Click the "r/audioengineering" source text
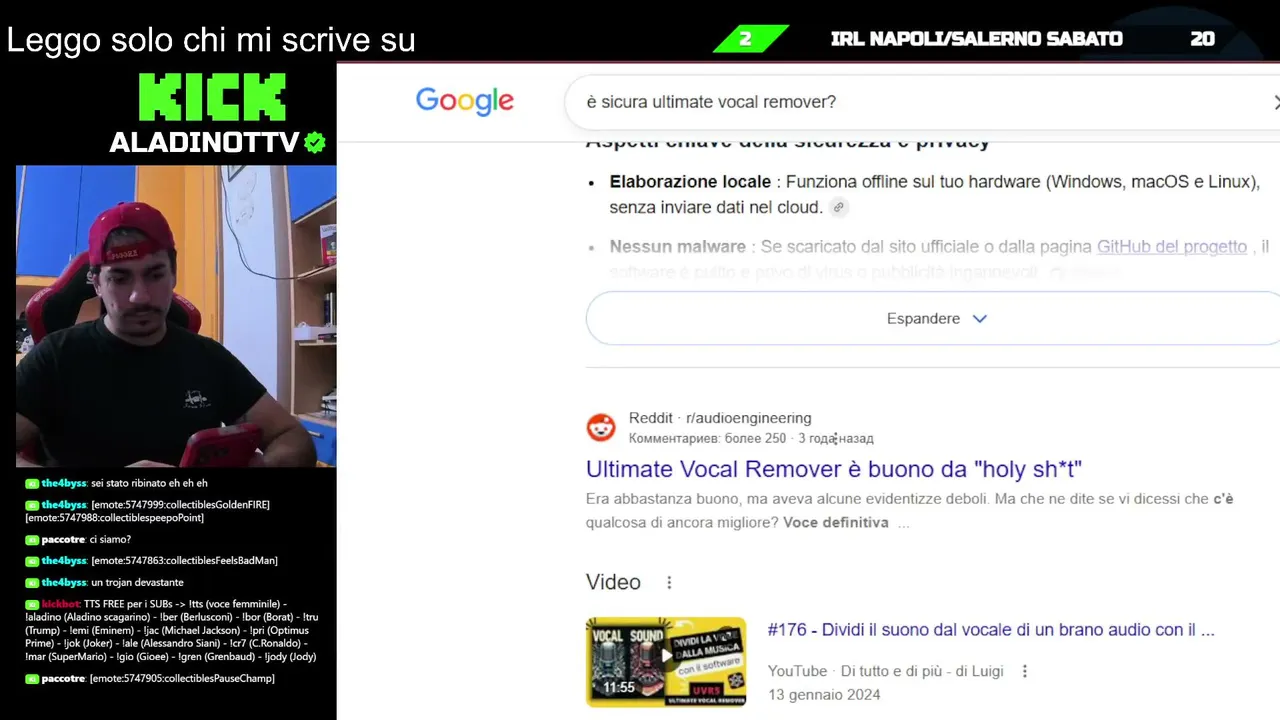 [749, 418]
